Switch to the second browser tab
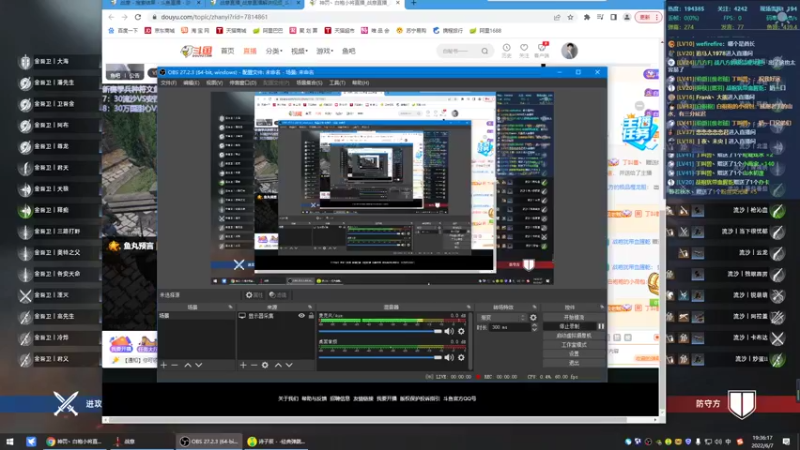Screen dimensions: 800x450 point(255,4)
